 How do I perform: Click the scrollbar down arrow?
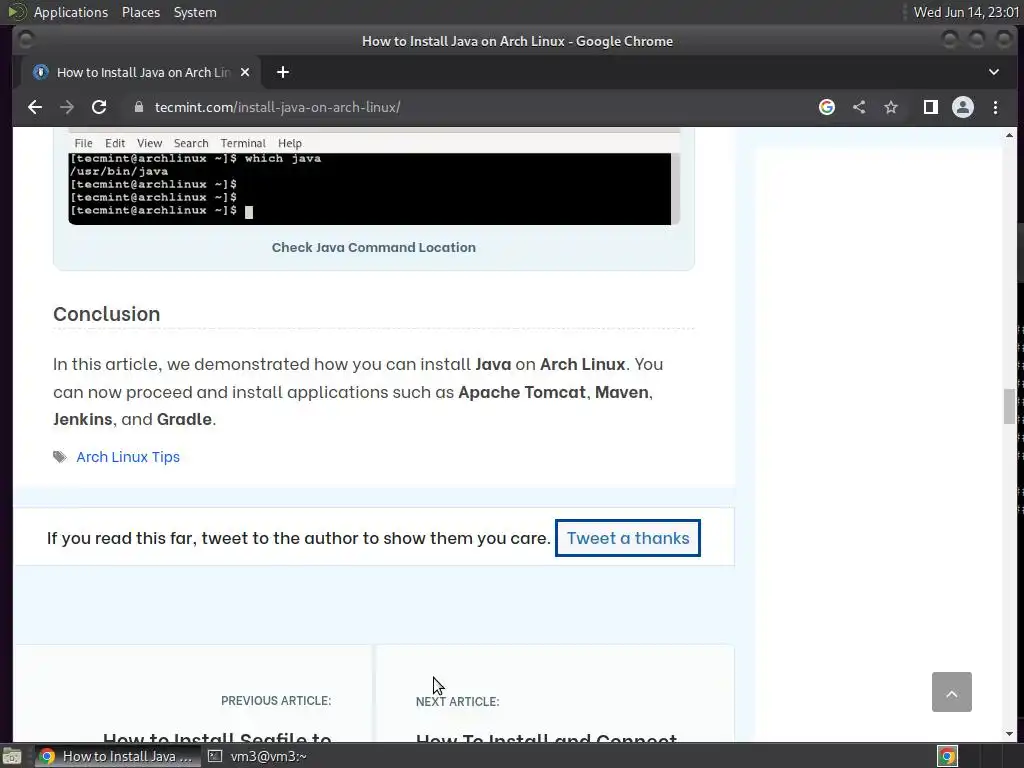pyautogui.click(x=1010, y=734)
